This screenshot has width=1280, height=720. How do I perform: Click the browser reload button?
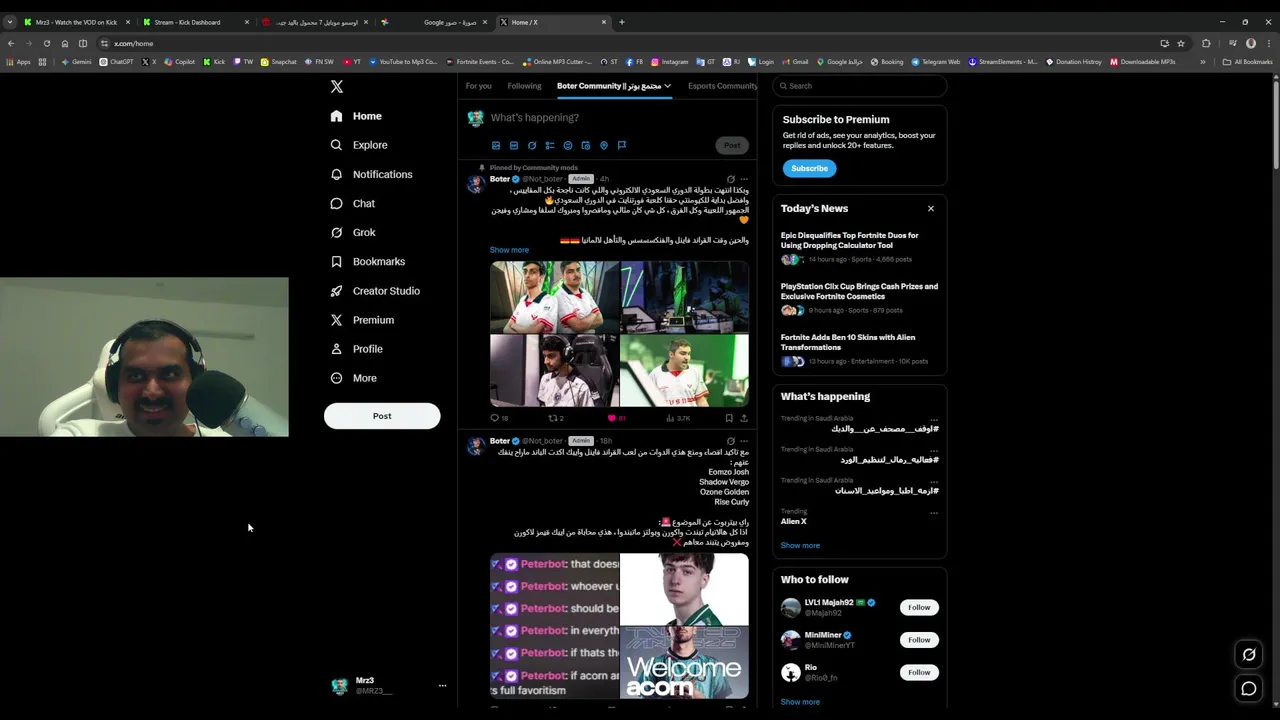(46, 43)
